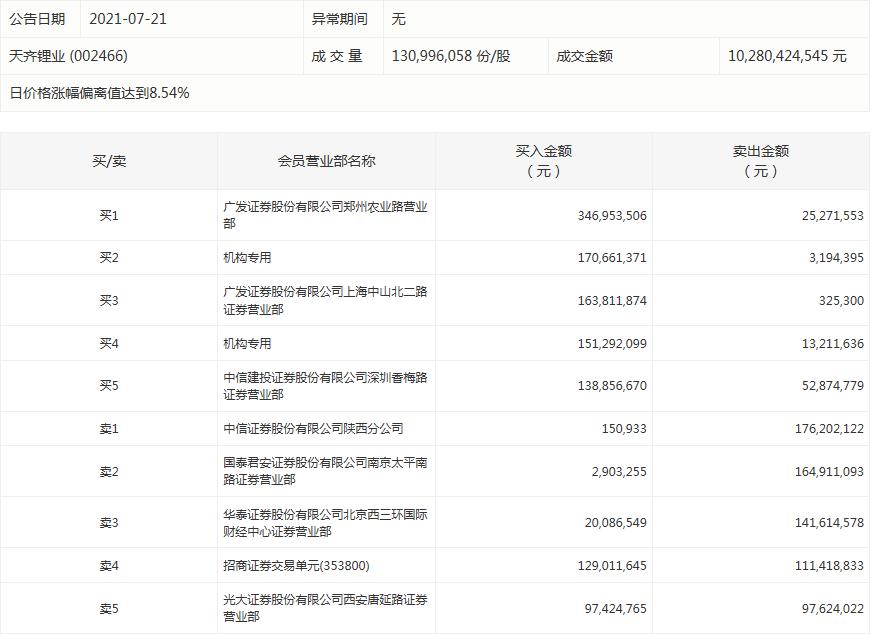
Task: Select the 买1 row label
Action: pyautogui.click(x=109, y=216)
